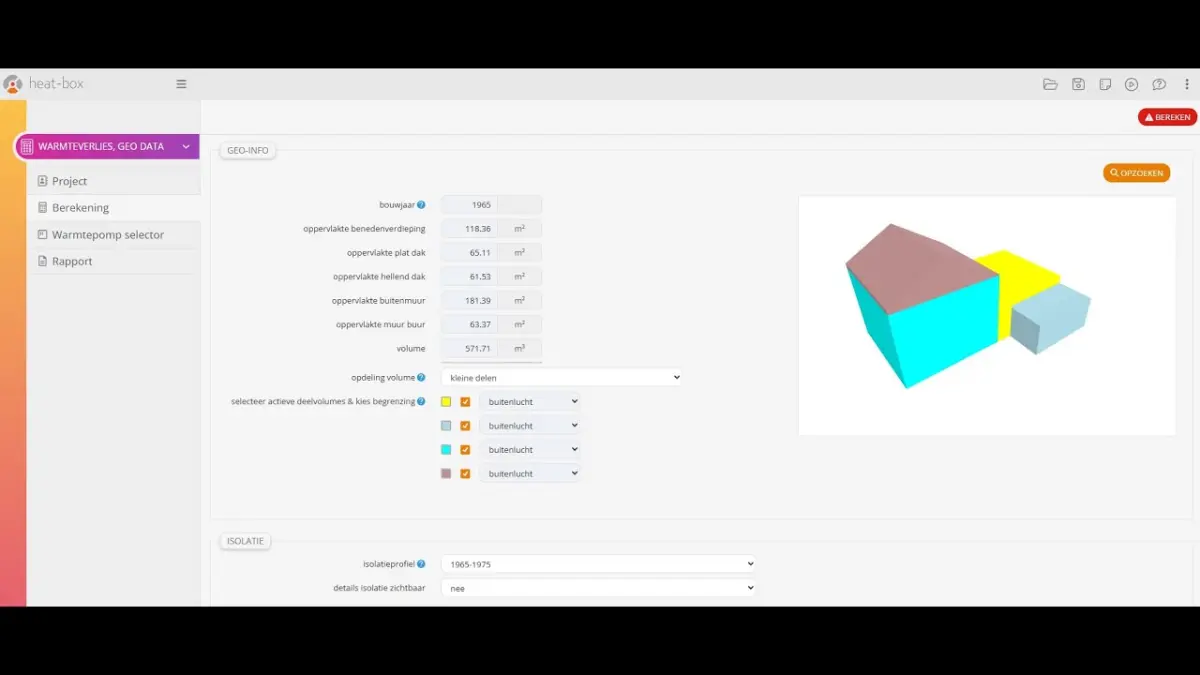Click the save floppy disk icon
Viewport: 1200px width, 675px height.
tap(1078, 85)
